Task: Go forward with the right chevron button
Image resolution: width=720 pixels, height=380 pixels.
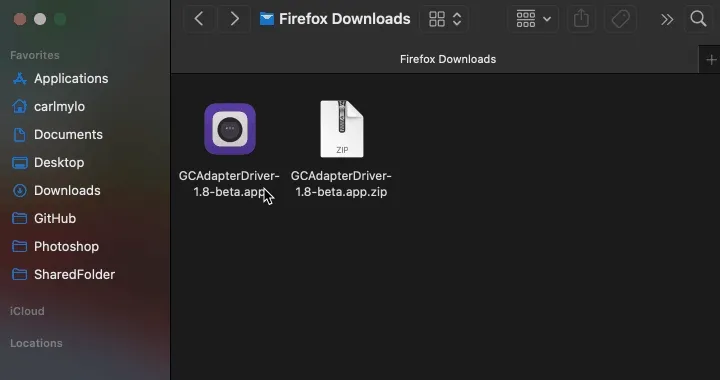Action: click(234, 19)
